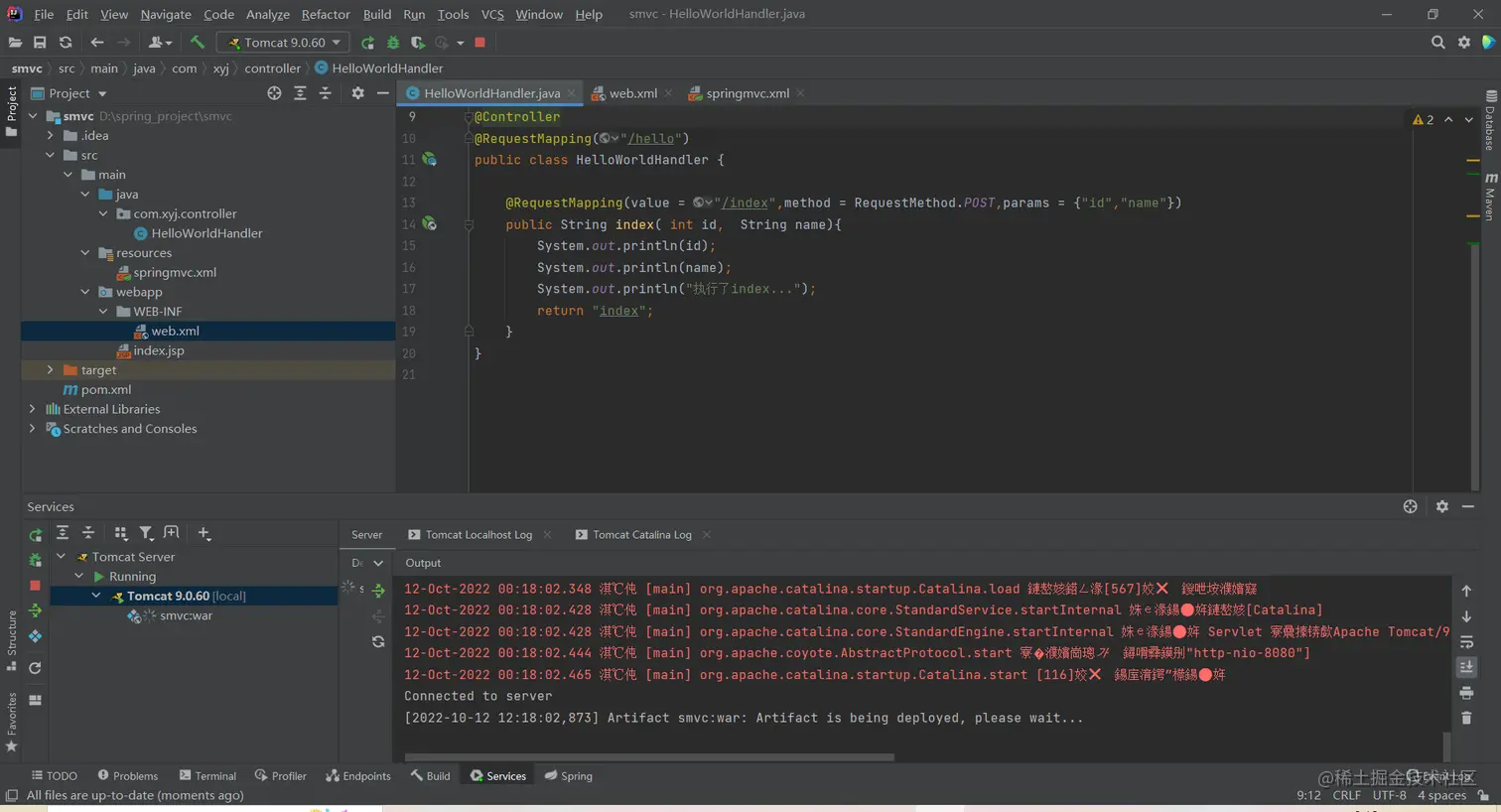Toggle the Favorites tool window stripe button
This screenshot has height=812, width=1501.
click(11, 723)
